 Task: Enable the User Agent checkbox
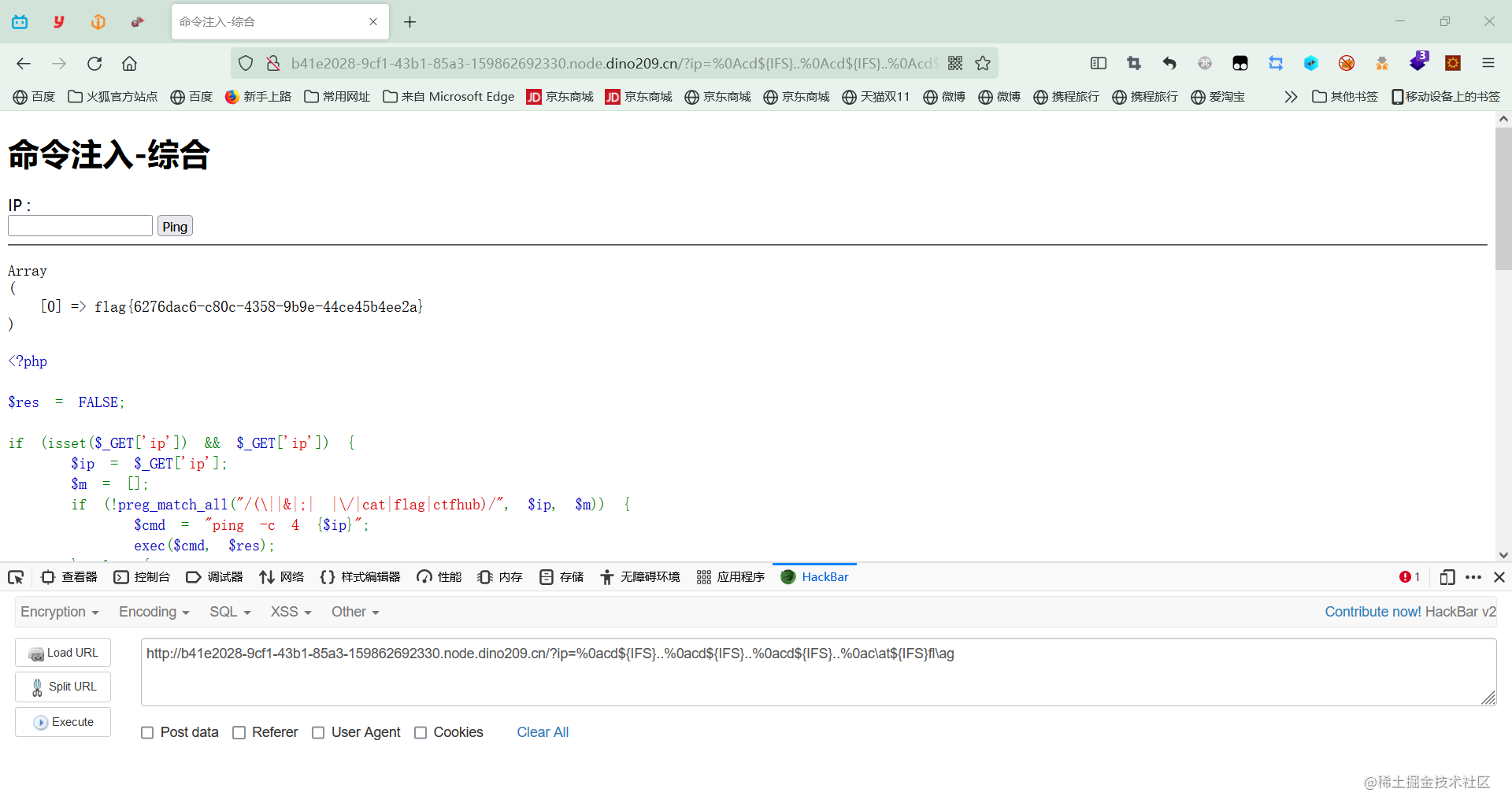[318, 733]
